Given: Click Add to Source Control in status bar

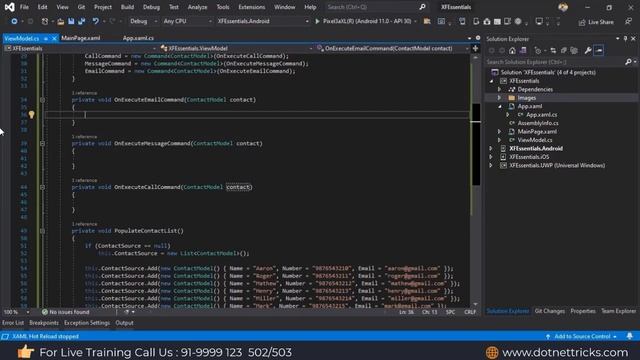Looking at the screenshot, I should tap(582, 336).
